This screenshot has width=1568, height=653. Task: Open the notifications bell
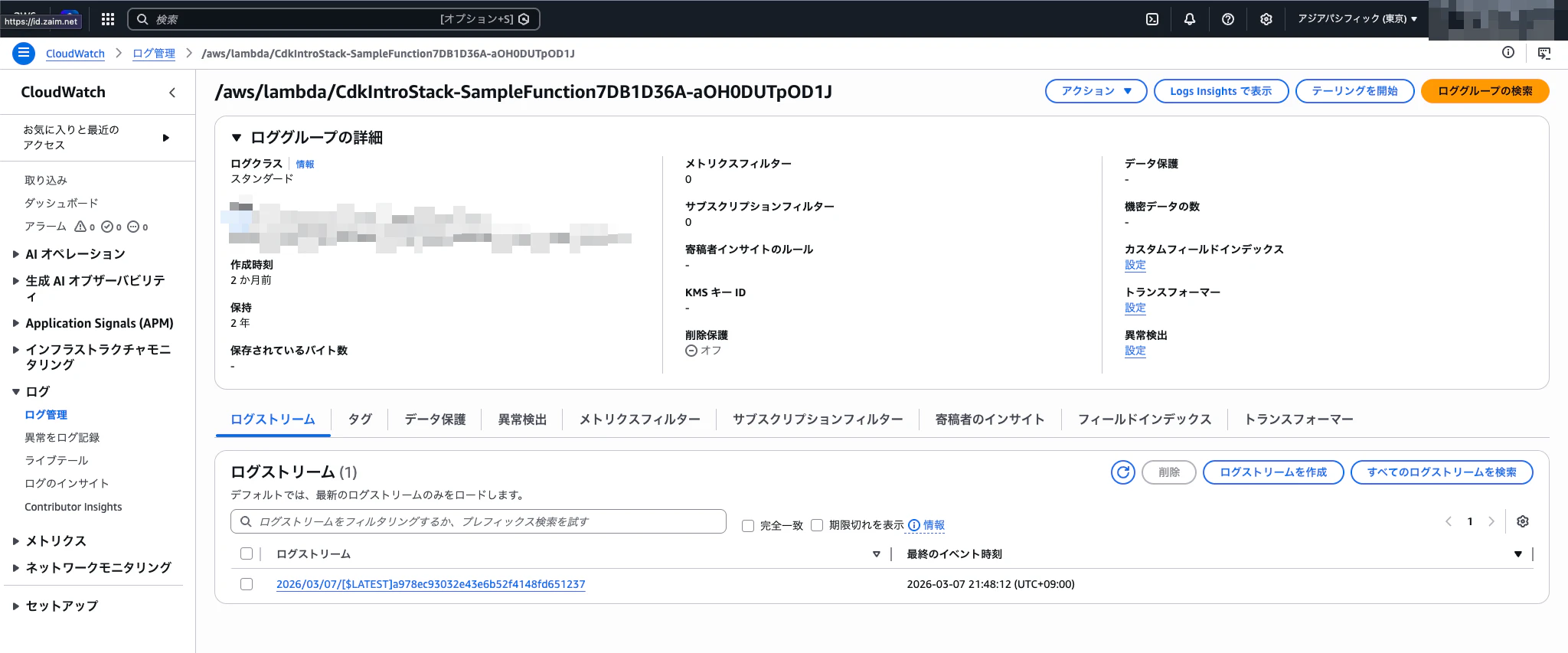(x=1190, y=19)
